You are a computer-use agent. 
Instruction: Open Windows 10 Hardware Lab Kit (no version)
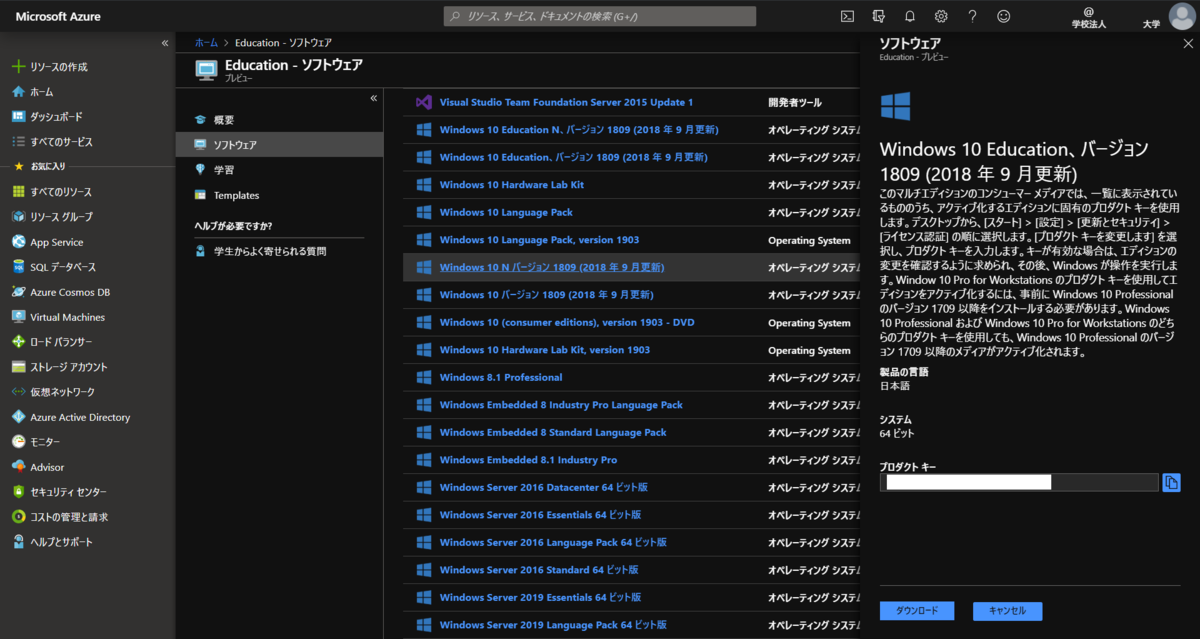coord(512,185)
